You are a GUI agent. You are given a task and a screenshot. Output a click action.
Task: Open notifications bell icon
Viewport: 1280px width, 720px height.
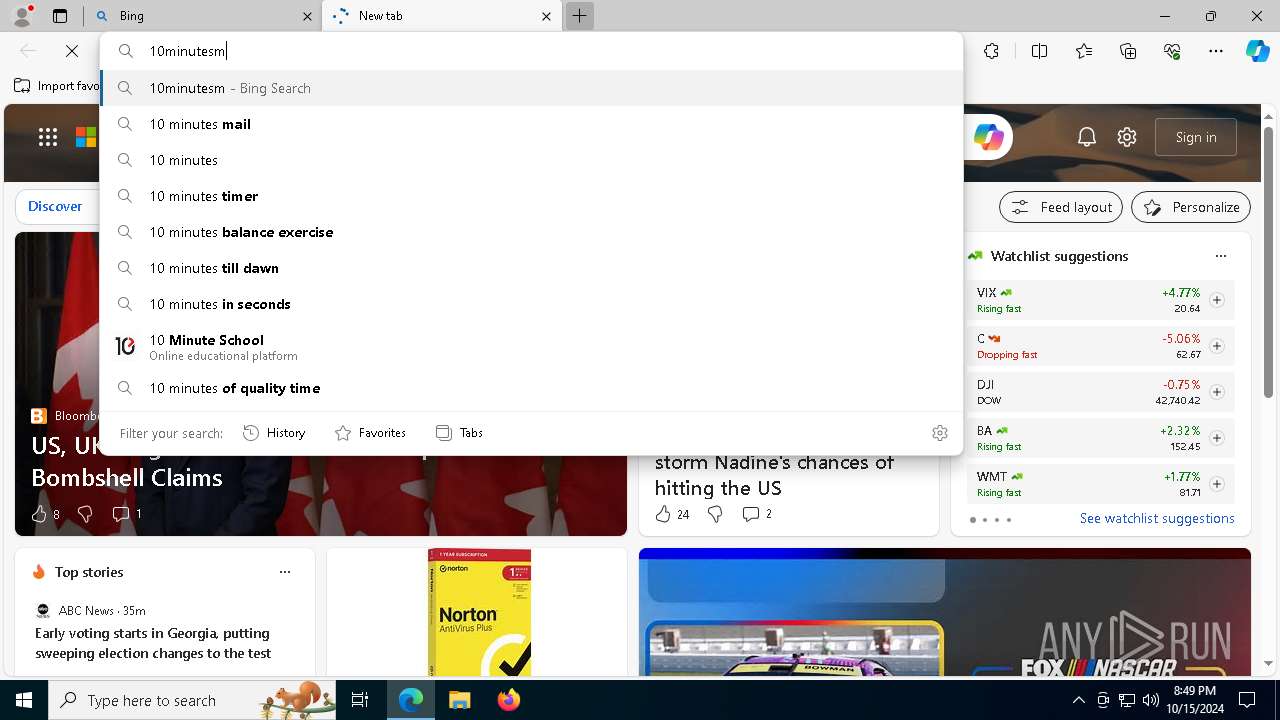point(1087,137)
